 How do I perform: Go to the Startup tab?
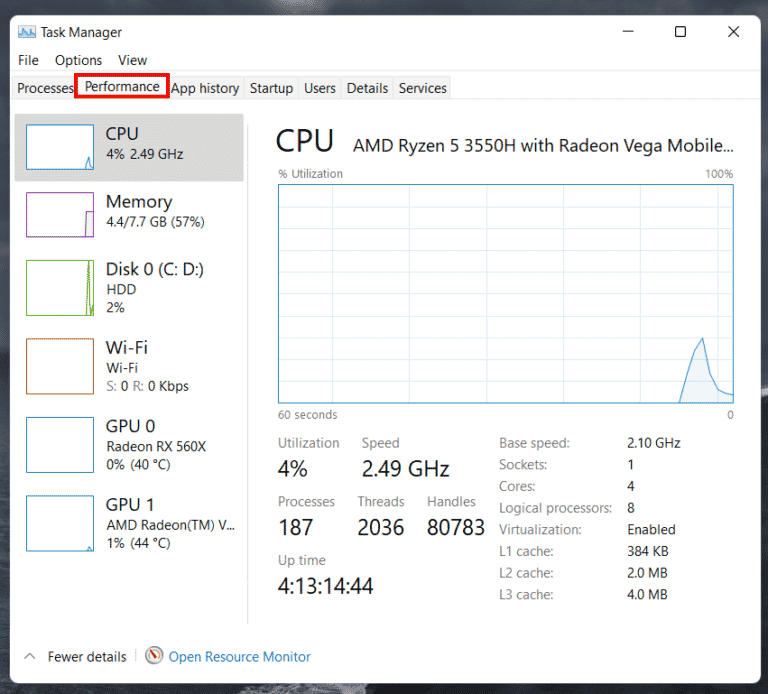pos(271,88)
